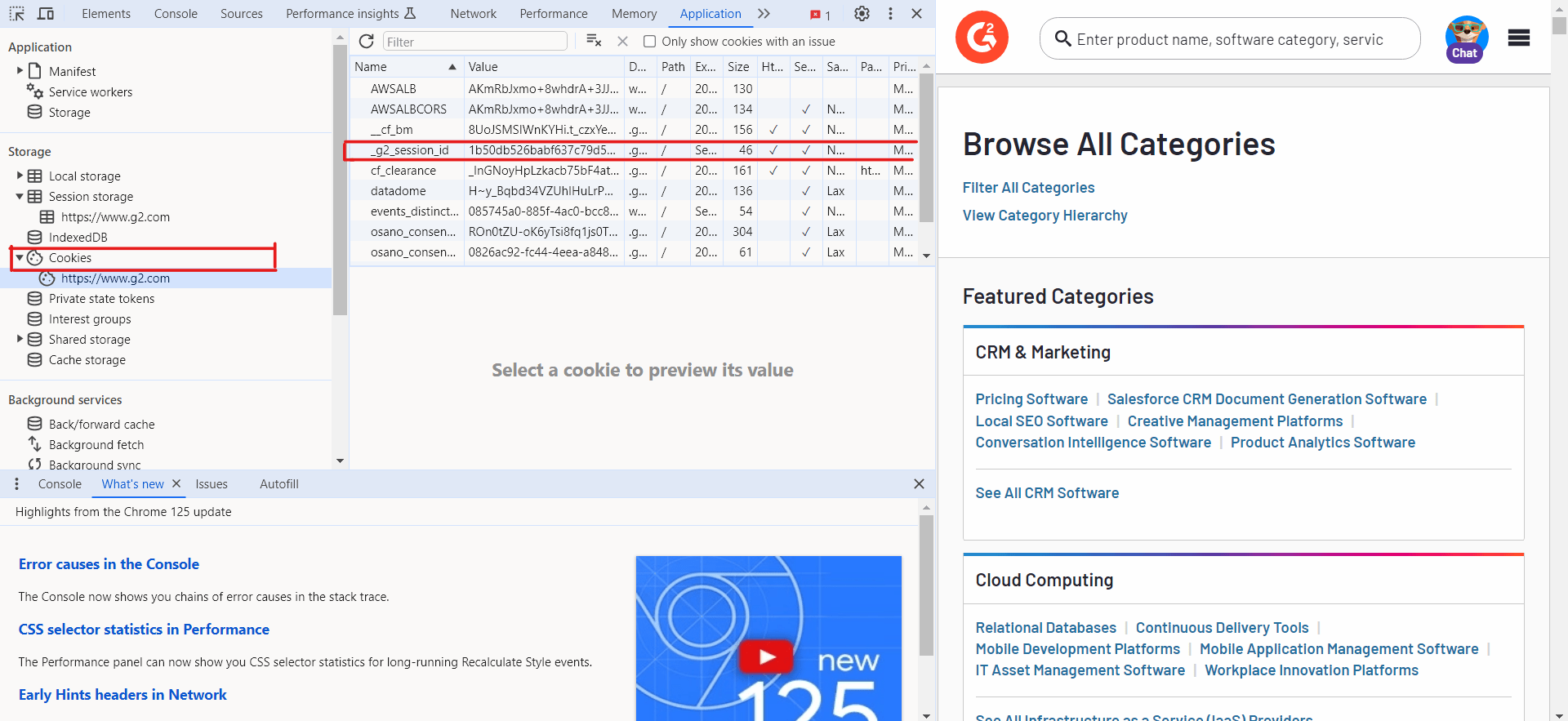1568x721 pixels.
Task: Click the G2 logo
Action: pyautogui.click(x=982, y=38)
